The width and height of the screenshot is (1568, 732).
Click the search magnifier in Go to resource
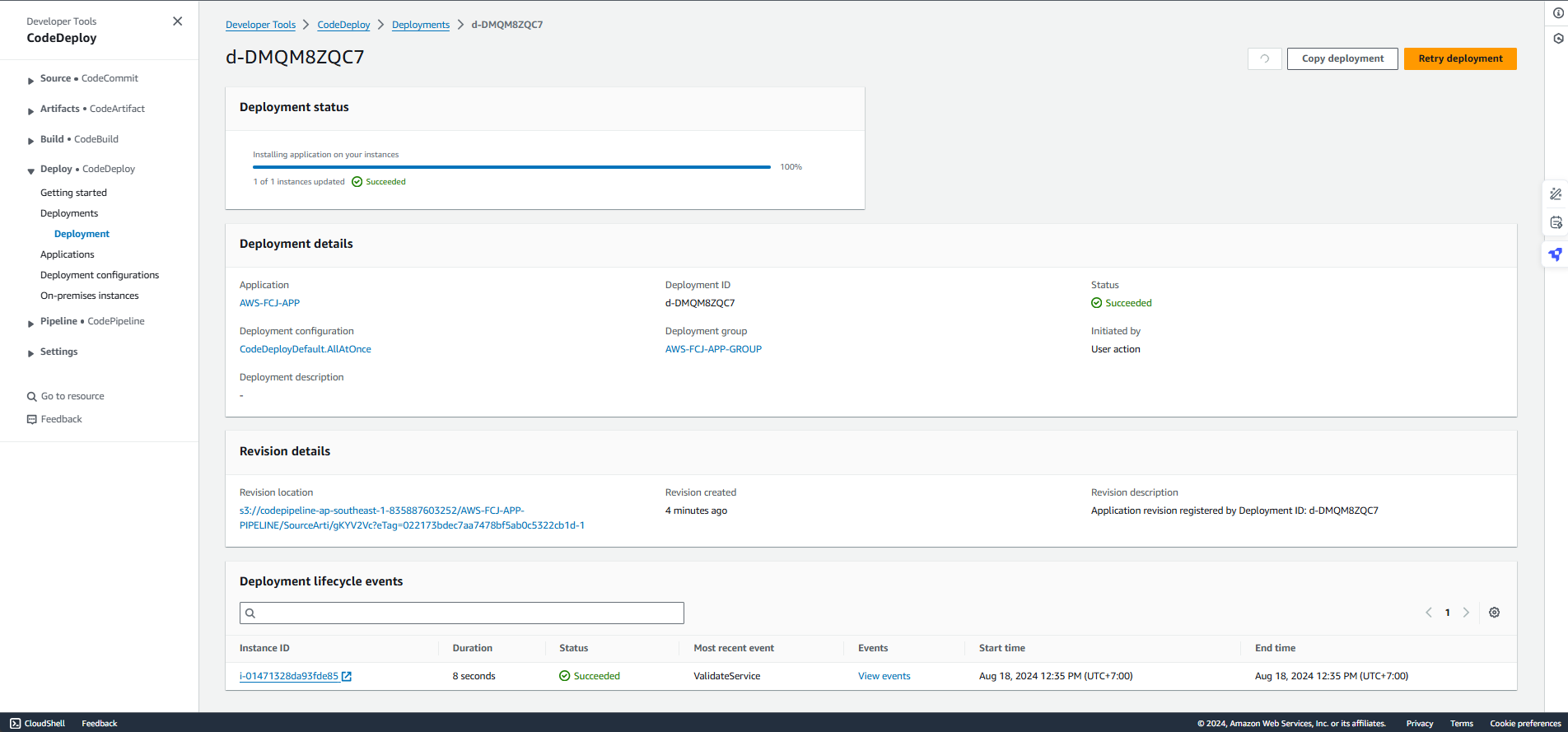(32, 396)
